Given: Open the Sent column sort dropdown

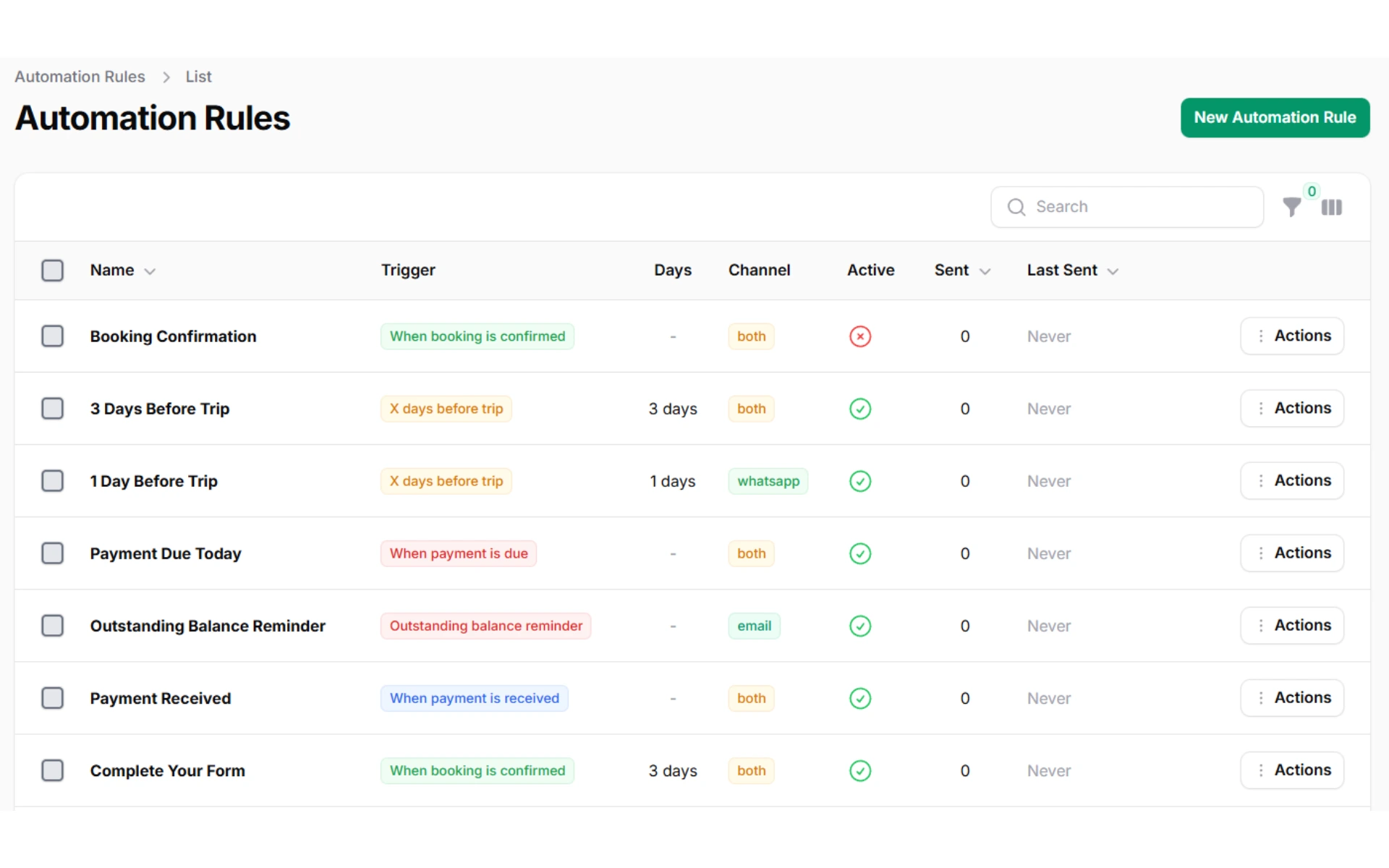Looking at the screenshot, I should tap(985, 271).
